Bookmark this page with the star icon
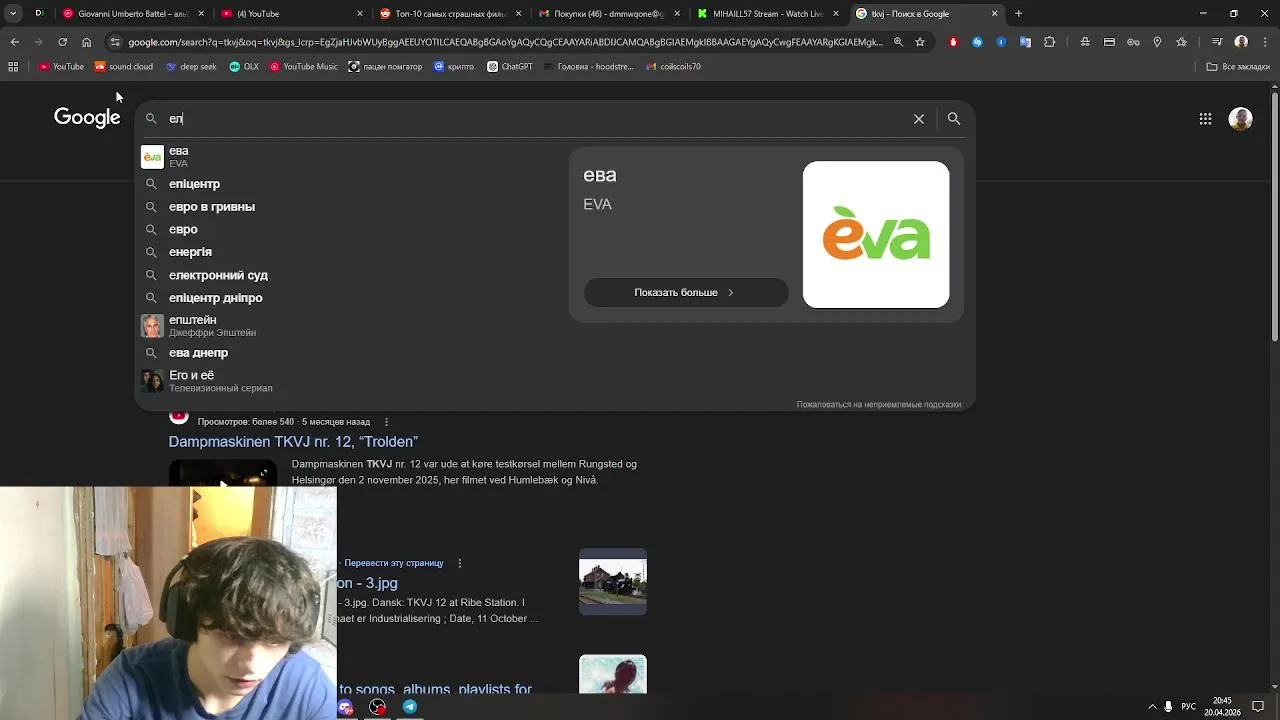Image resolution: width=1280 pixels, height=720 pixels. click(x=920, y=42)
